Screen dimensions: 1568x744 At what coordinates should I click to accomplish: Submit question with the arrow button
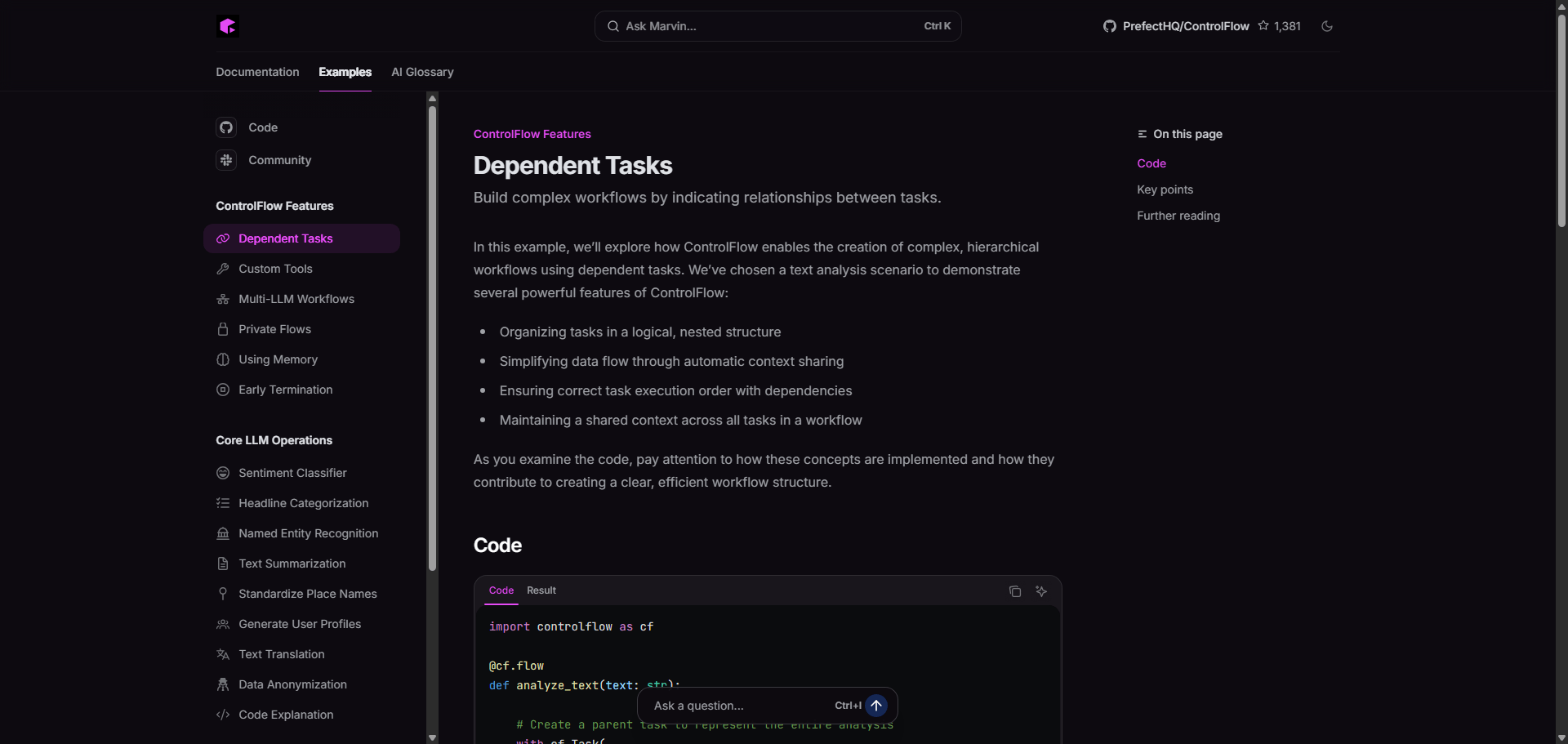pos(876,706)
